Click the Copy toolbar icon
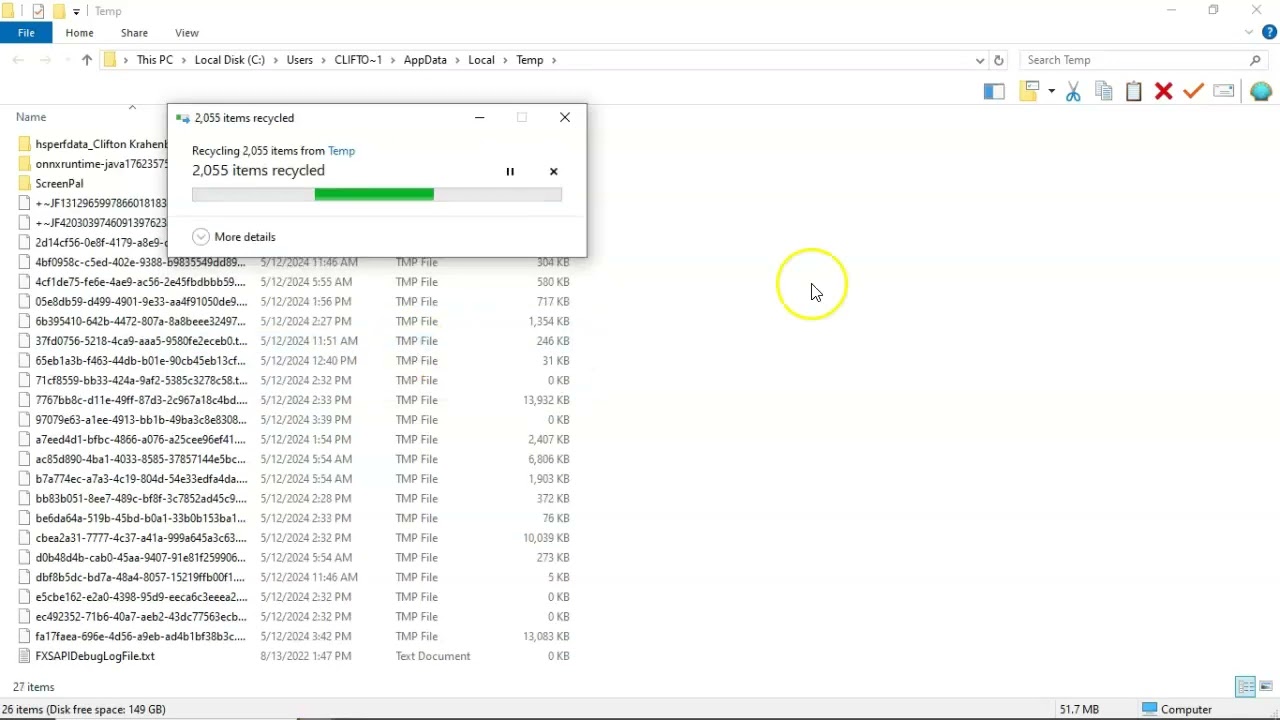 [x=1104, y=91]
